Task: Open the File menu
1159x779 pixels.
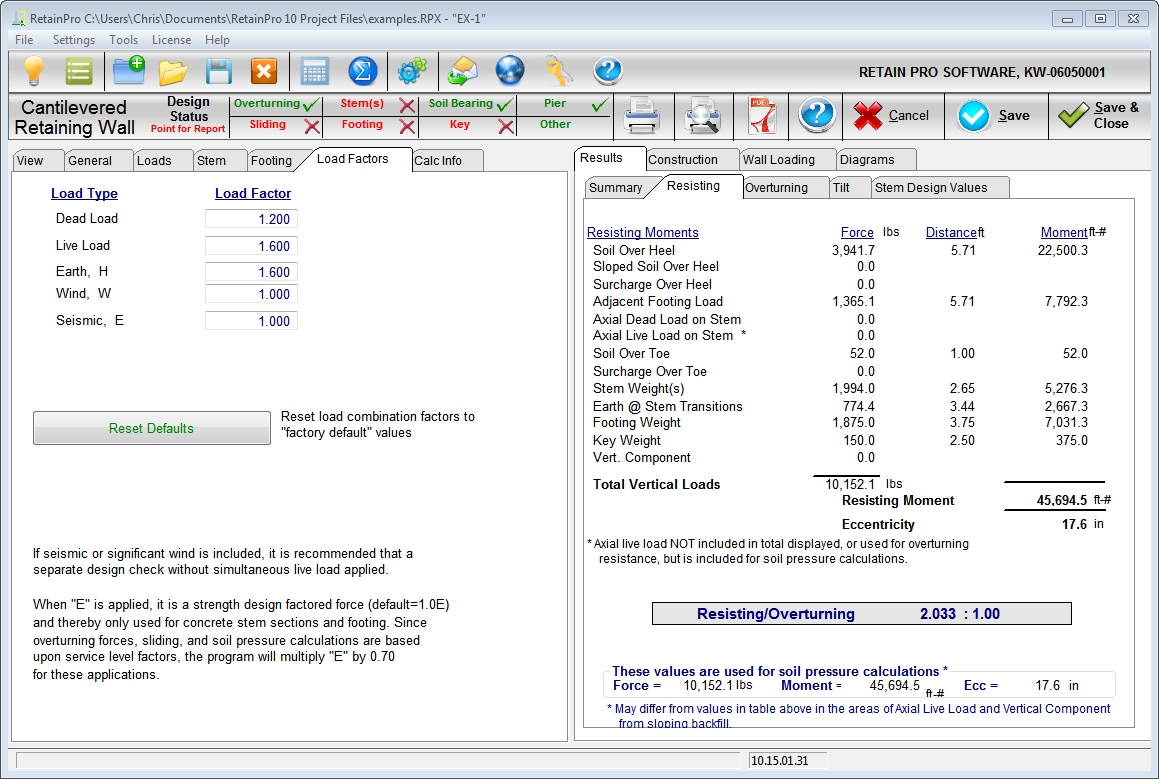Action: point(24,40)
